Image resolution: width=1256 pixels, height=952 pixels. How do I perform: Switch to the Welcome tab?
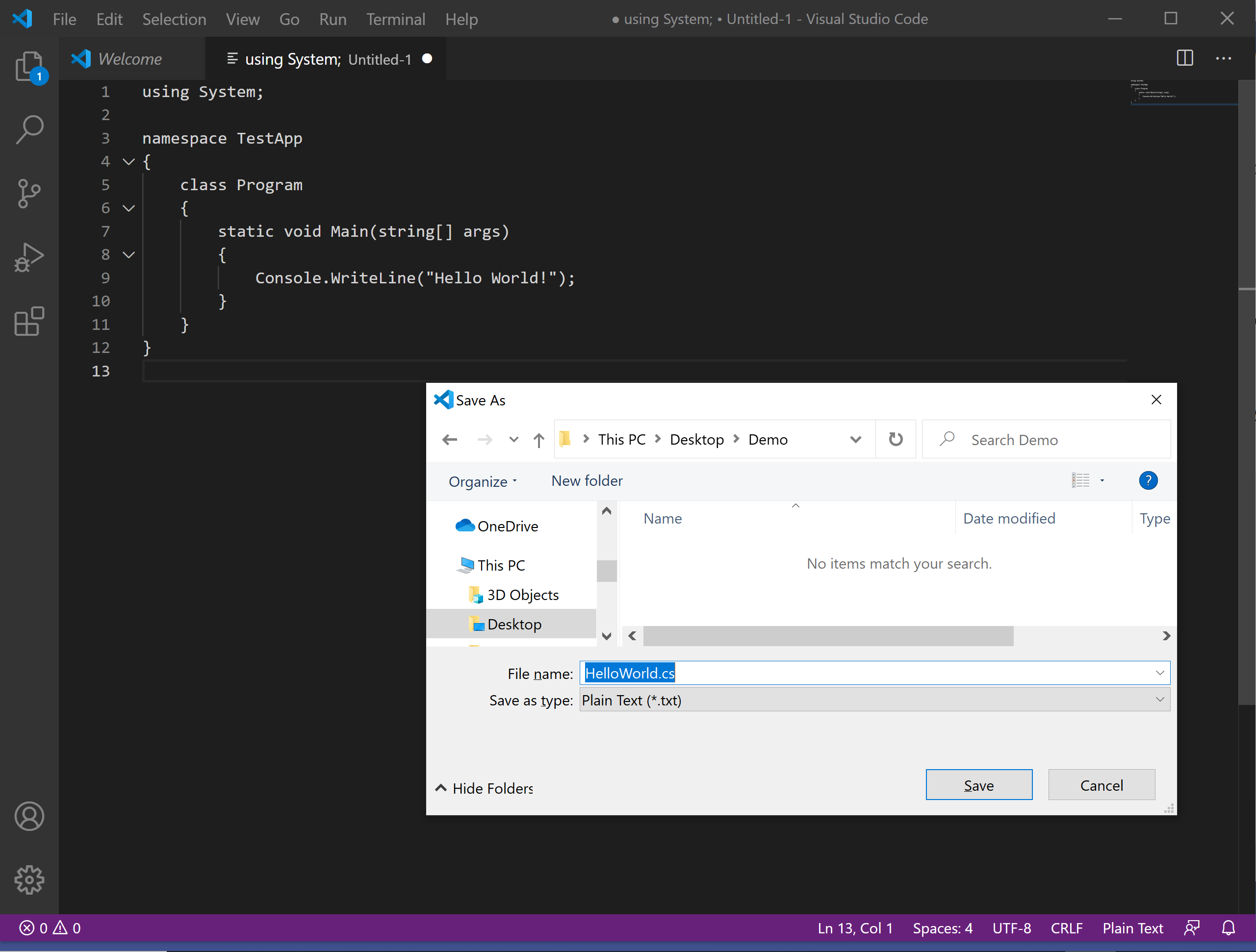coord(129,59)
